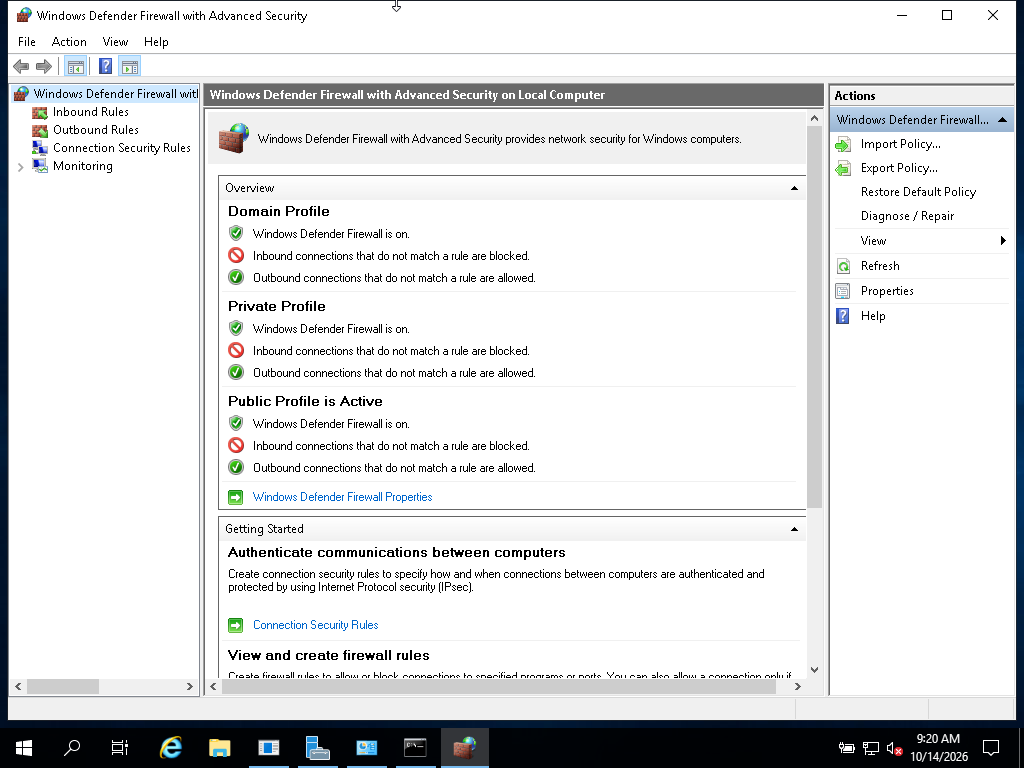The height and width of the screenshot is (768, 1024).
Task: Click green arrow icon beside Connection Security Rules link
Action: 236,626
